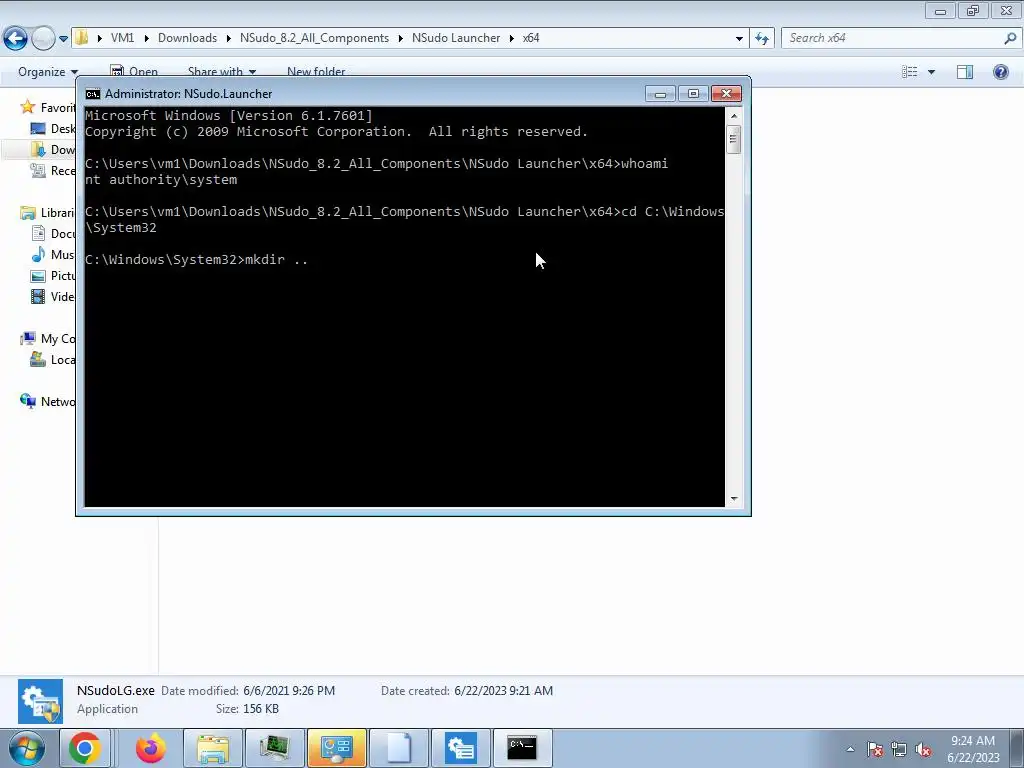Screen dimensions: 1024x768
Task: Select My Computer in navigation pane
Action: [47, 338]
